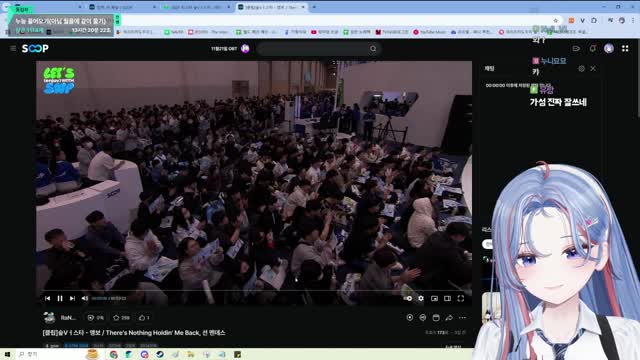640x360 pixels.
Task: Click the favorite star count button
Action: [x=121, y=318]
